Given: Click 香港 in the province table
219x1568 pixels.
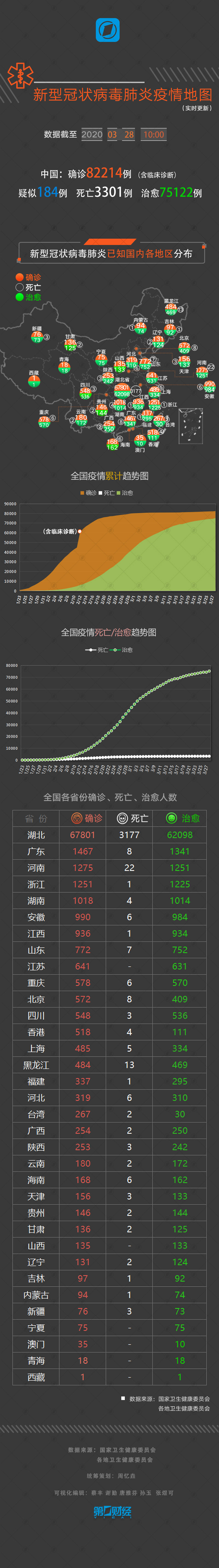Looking at the screenshot, I should [x=36, y=1032].
